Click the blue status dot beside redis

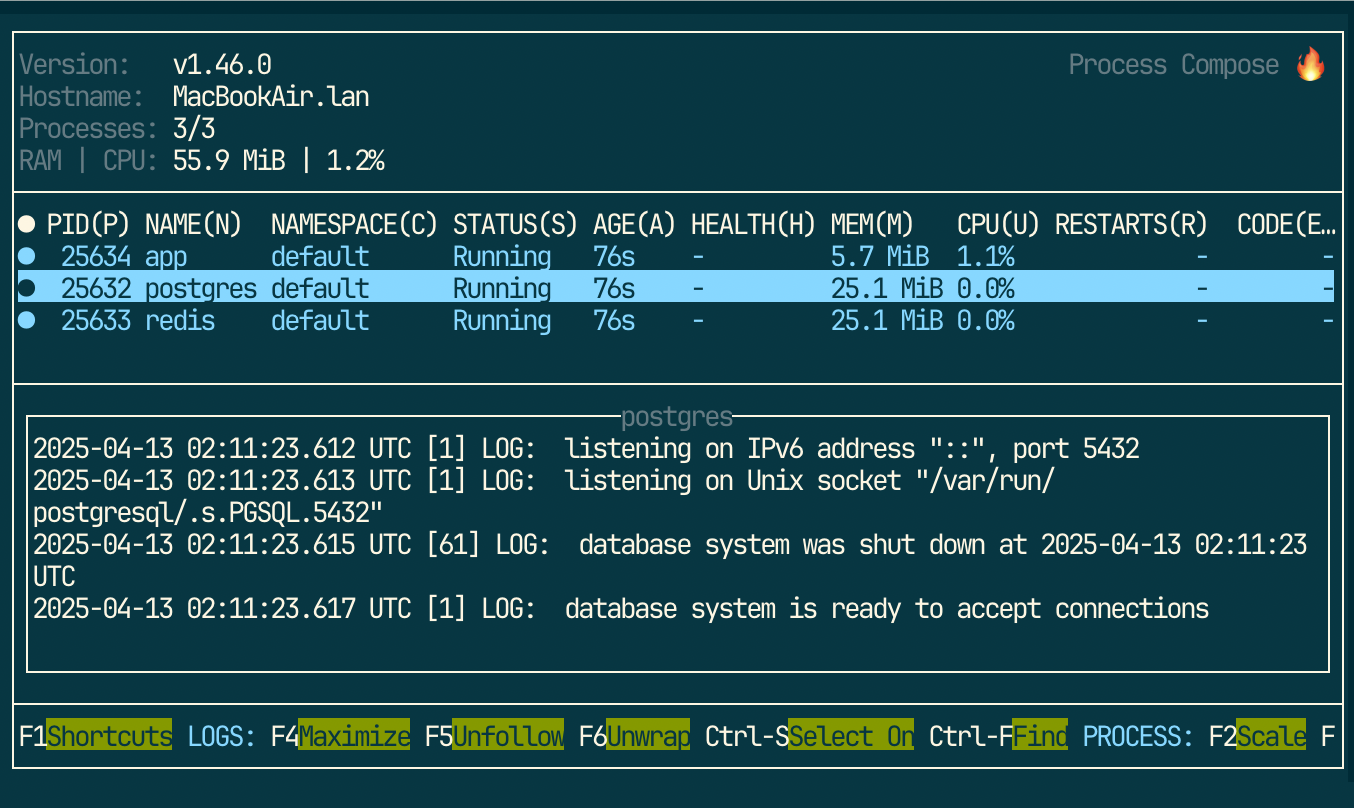pos(26,320)
